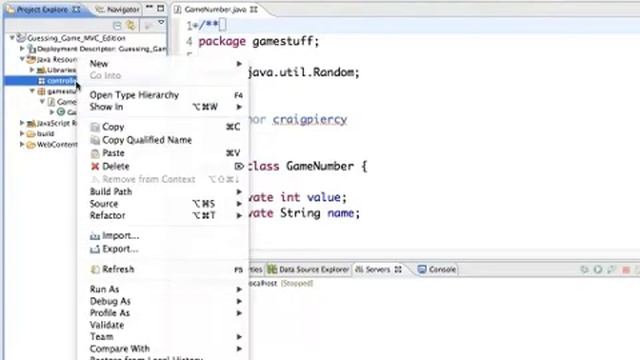Image resolution: width=640 pixels, height=360 pixels.
Task: Expand the WebContent folder node
Action: [22, 144]
